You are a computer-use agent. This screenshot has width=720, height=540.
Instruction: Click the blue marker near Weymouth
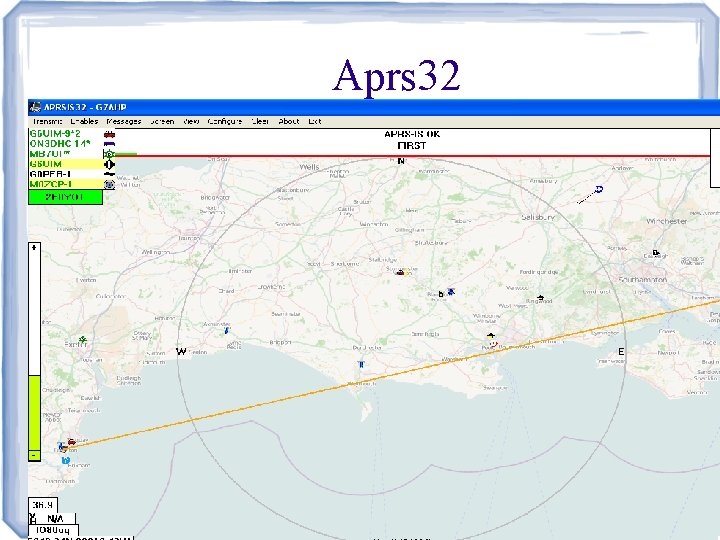tap(361, 364)
